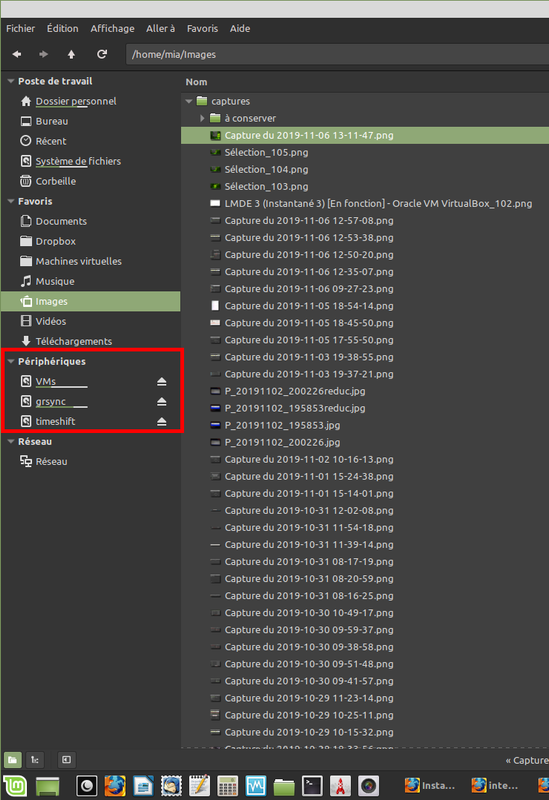Select Sélection_105.png file
Screen dimensions: 549x800
[x=266, y=152]
